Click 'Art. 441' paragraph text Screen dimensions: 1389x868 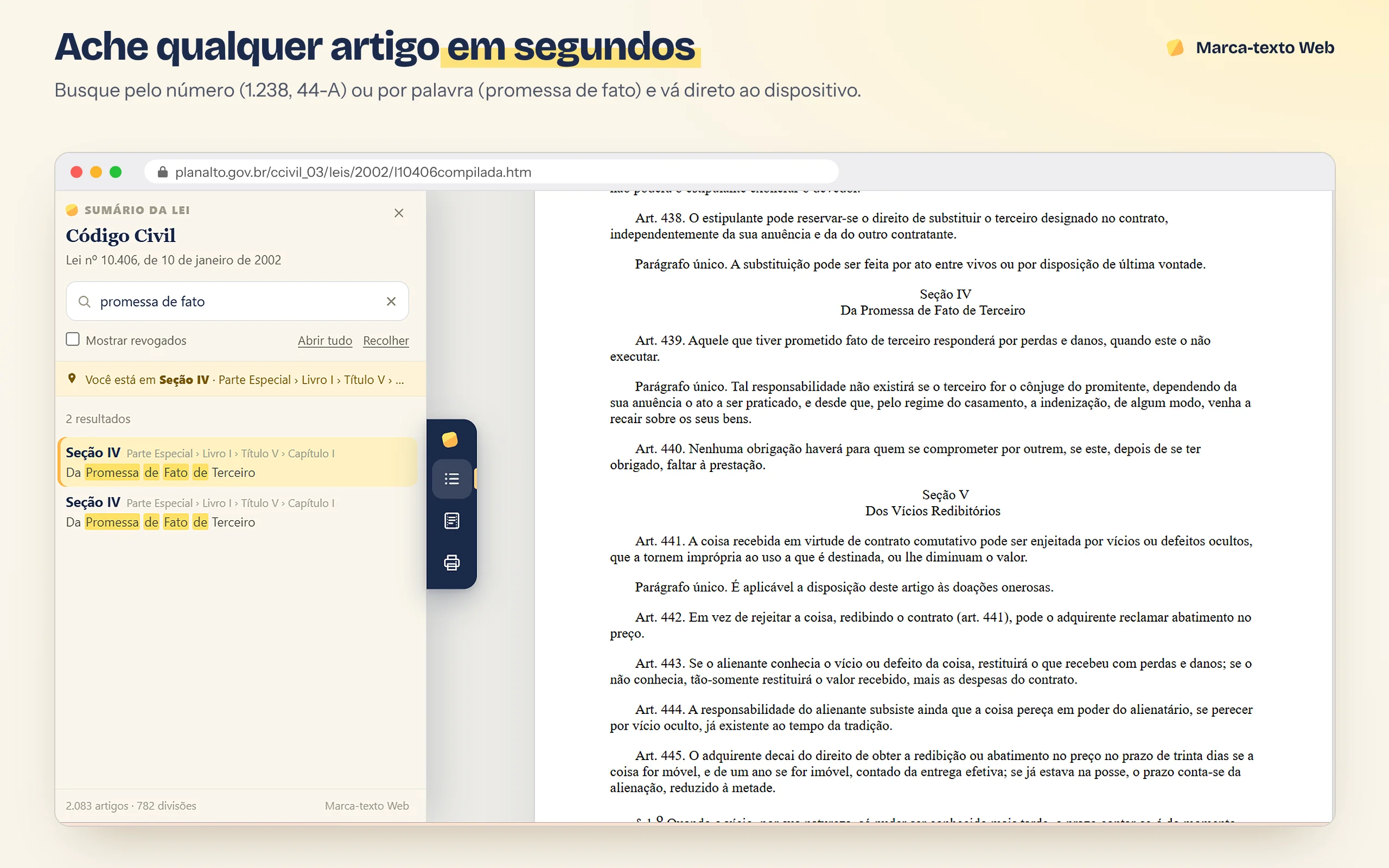pos(931,549)
